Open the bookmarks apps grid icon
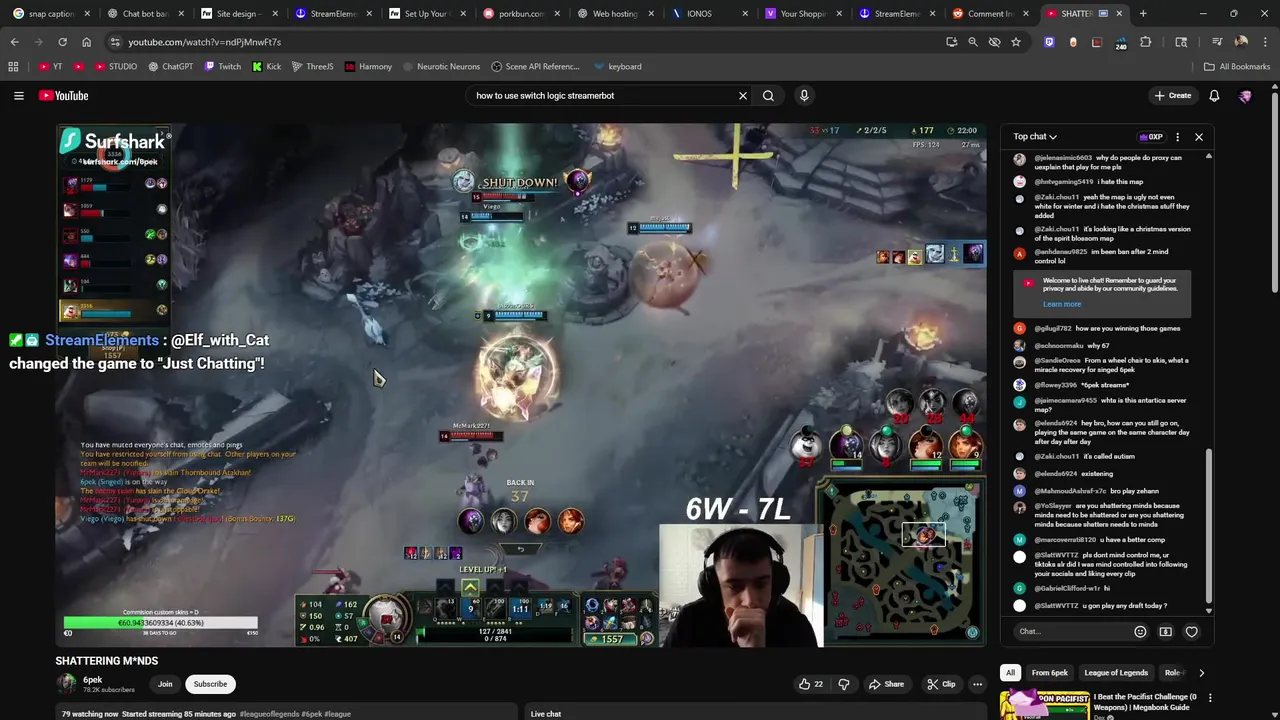Image resolution: width=1280 pixels, height=720 pixels. coord(13,66)
